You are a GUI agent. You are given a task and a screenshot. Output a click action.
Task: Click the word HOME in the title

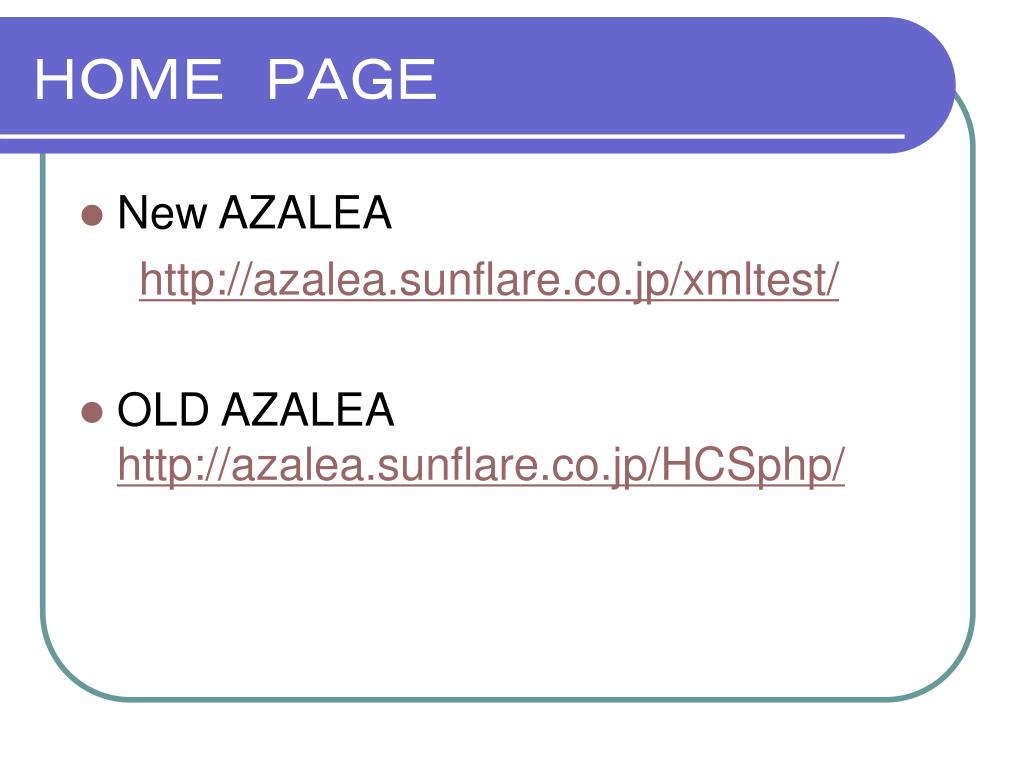point(129,80)
